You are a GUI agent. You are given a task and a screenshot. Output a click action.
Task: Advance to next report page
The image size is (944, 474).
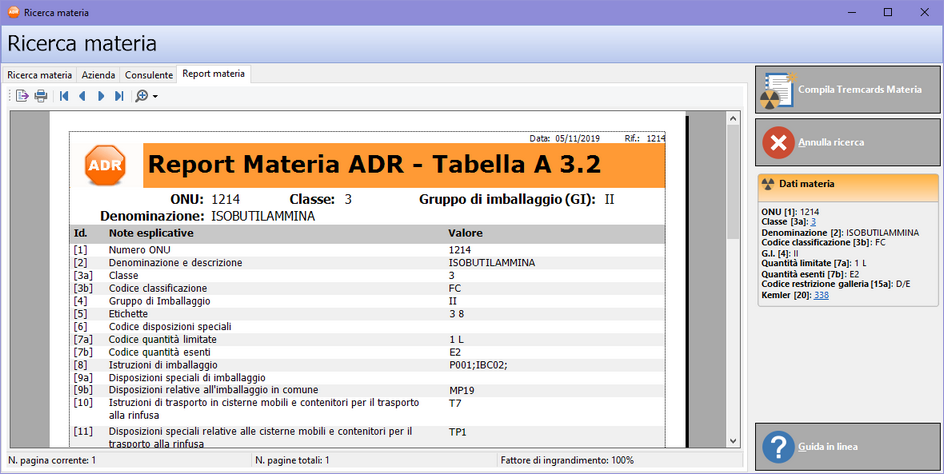click(101, 96)
